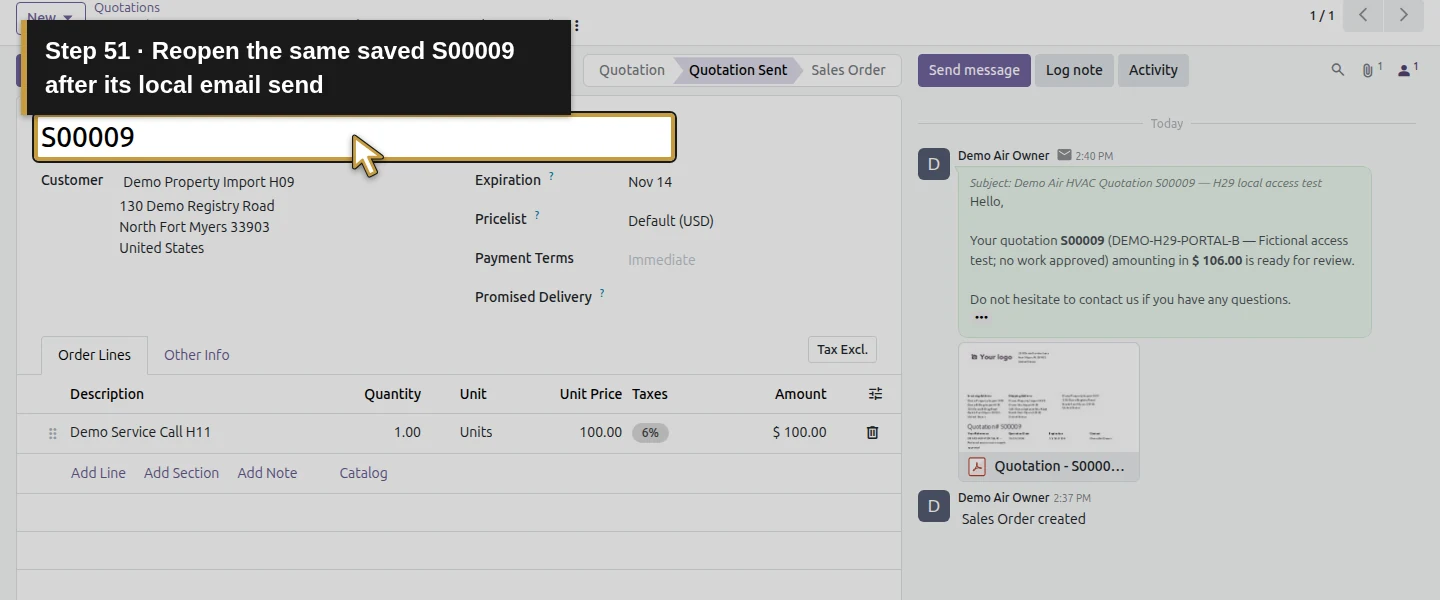Click the Demo Service Call H11 description
The width and height of the screenshot is (1440, 600).
(140, 433)
